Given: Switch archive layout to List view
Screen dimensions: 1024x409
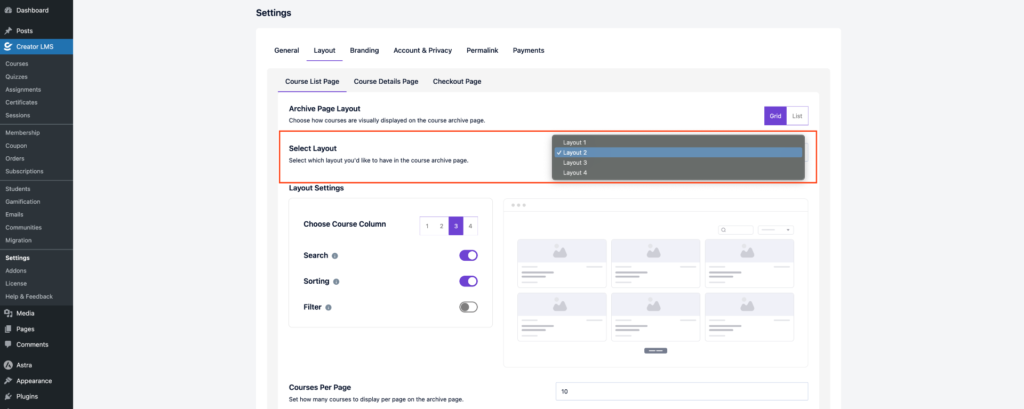Looking at the screenshot, I should (x=797, y=116).
